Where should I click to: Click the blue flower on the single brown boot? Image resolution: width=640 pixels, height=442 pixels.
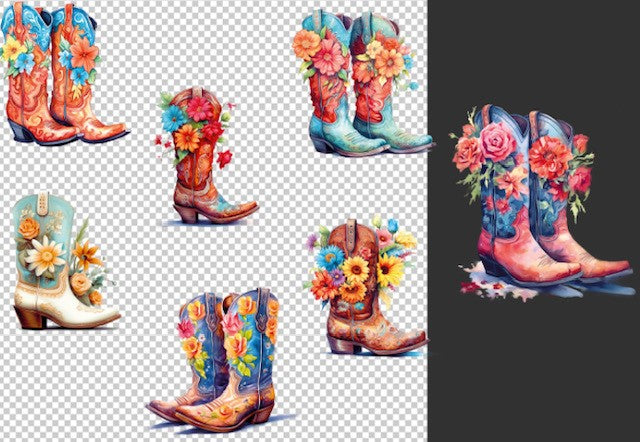click(x=174, y=117)
